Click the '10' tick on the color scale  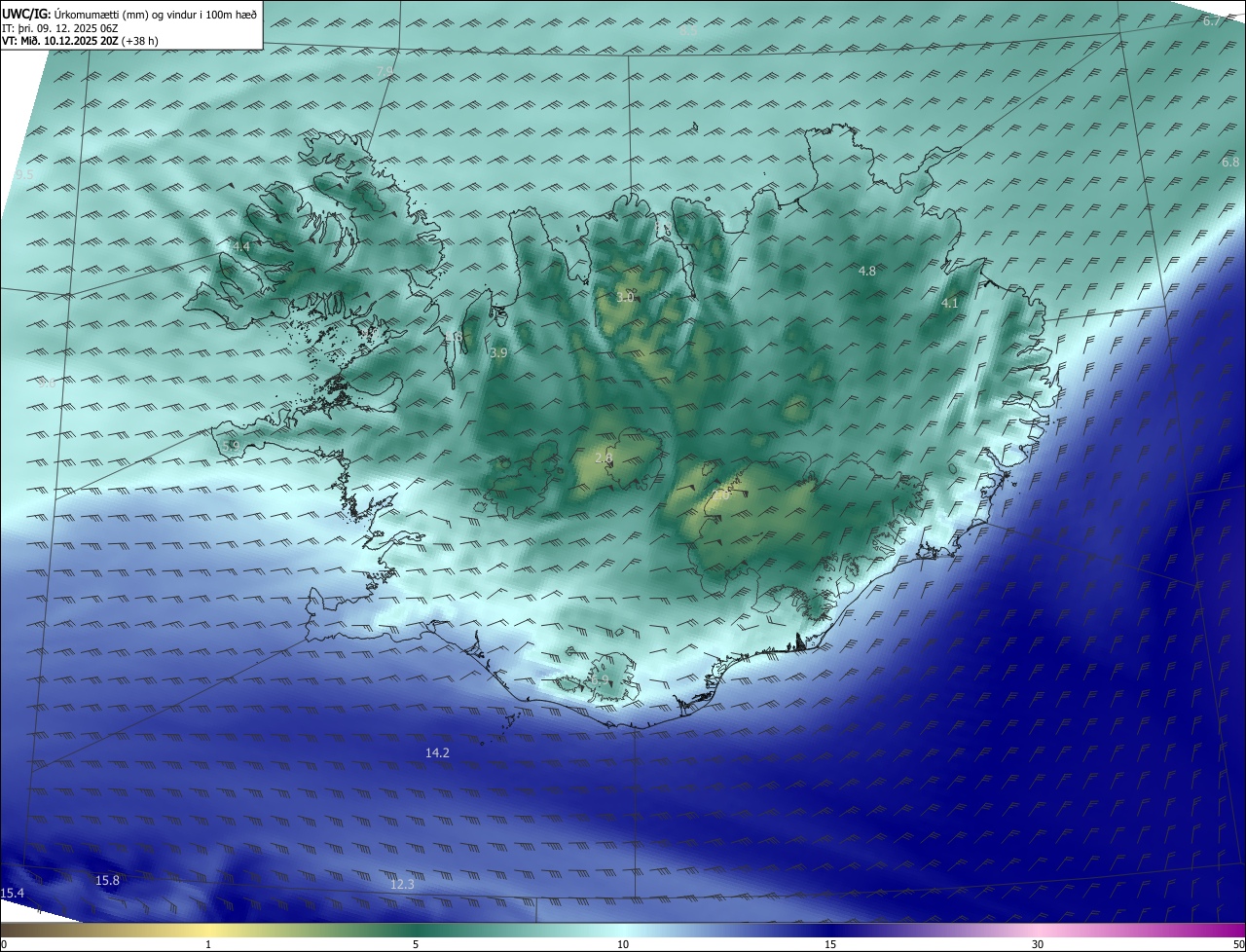623,944
